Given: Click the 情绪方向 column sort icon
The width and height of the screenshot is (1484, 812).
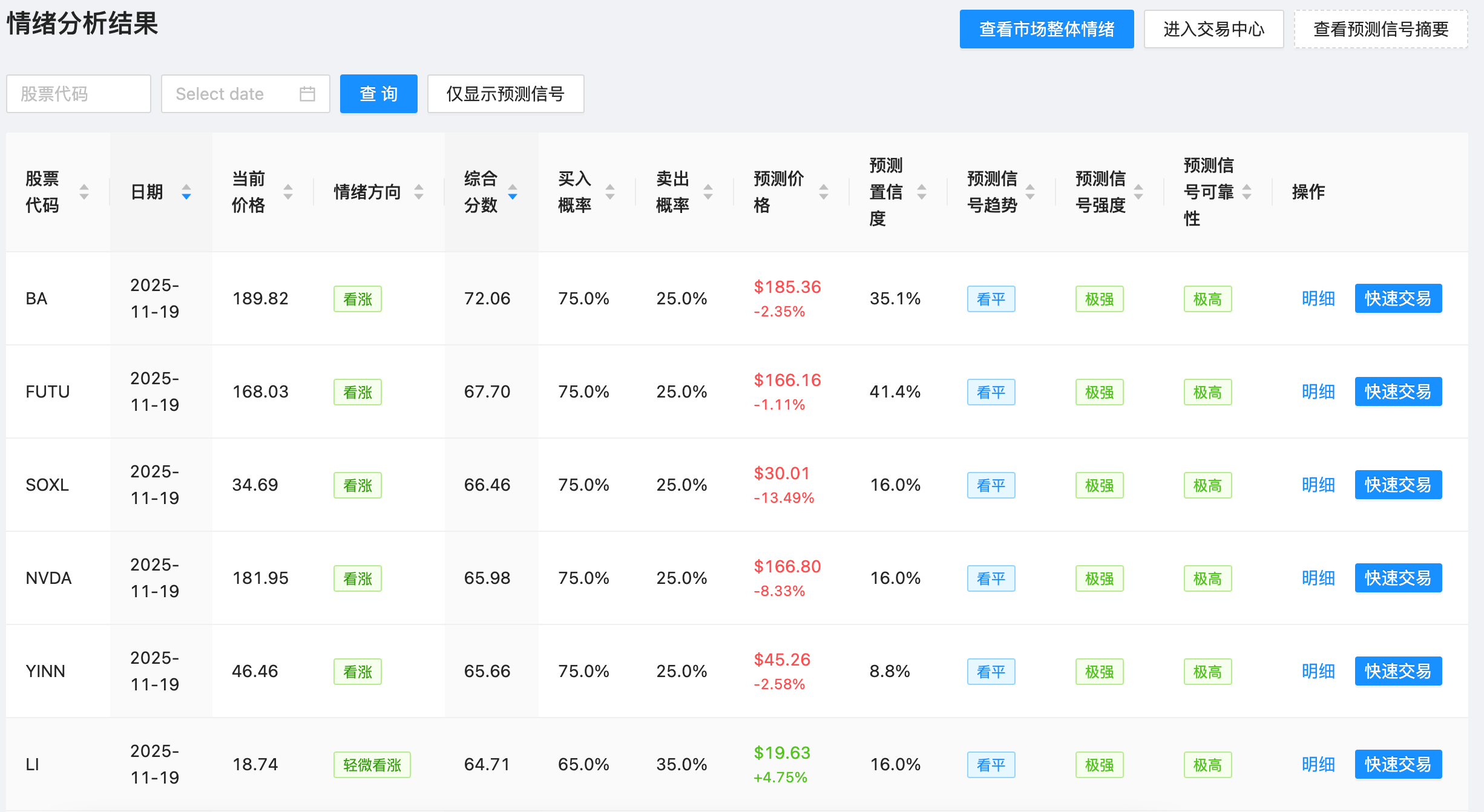Looking at the screenshot, I should tap(419, 192).
